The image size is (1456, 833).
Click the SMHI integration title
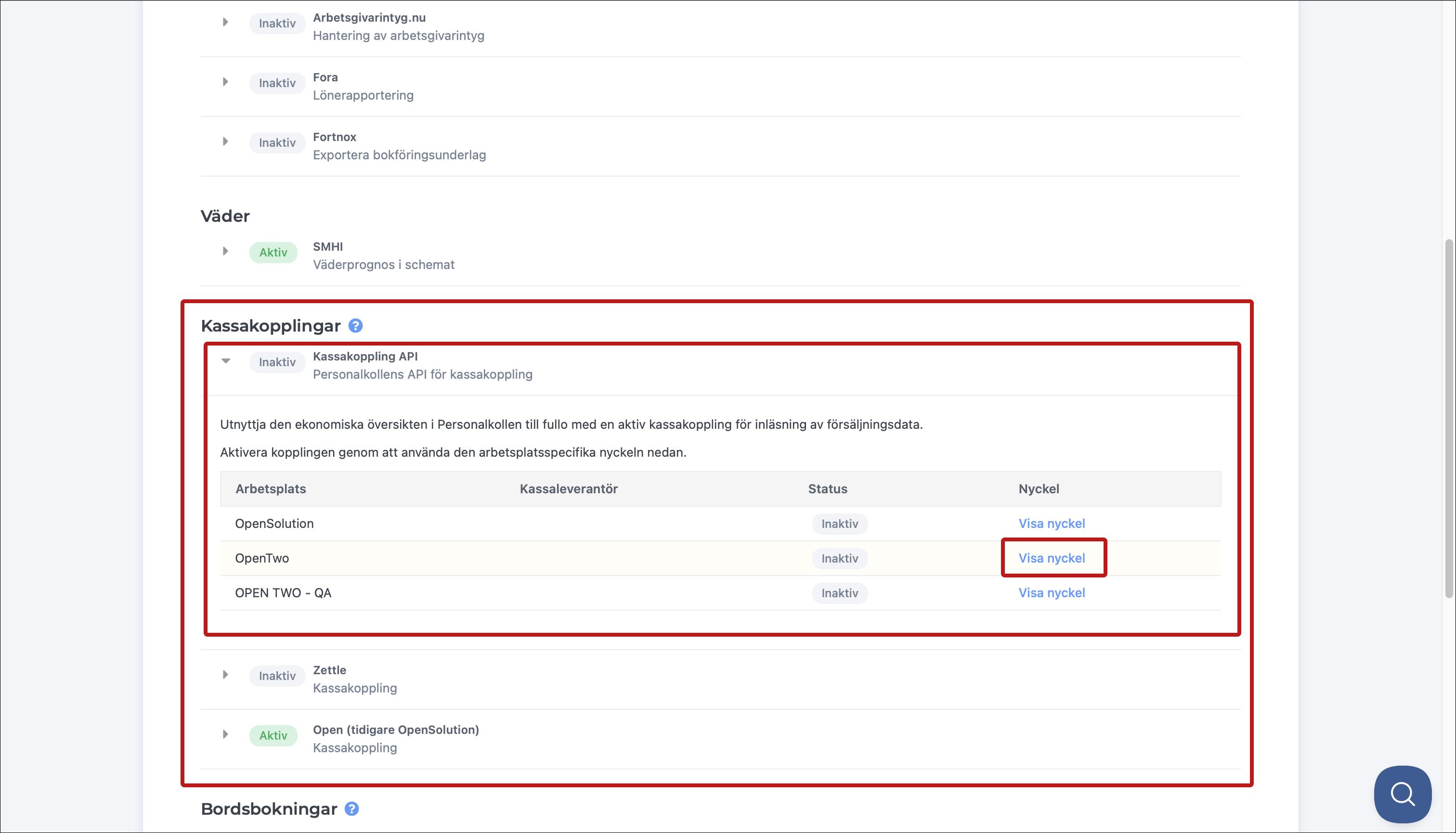pos(327,246)
